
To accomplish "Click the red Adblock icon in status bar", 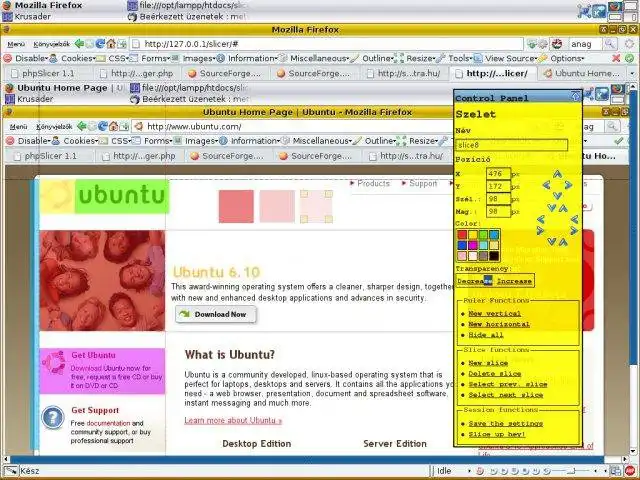I will click(630, 471).
